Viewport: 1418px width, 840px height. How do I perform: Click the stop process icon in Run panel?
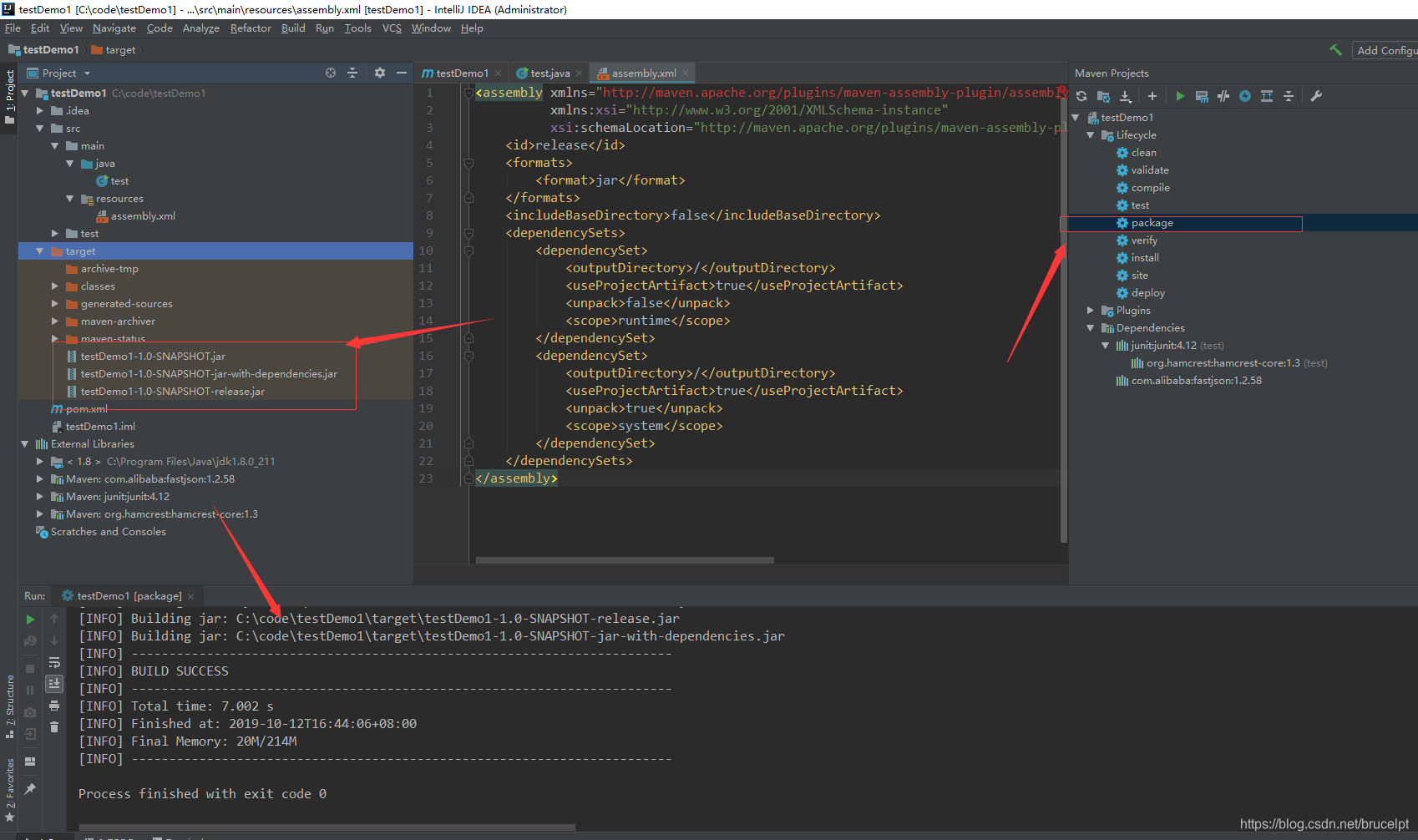30,669
